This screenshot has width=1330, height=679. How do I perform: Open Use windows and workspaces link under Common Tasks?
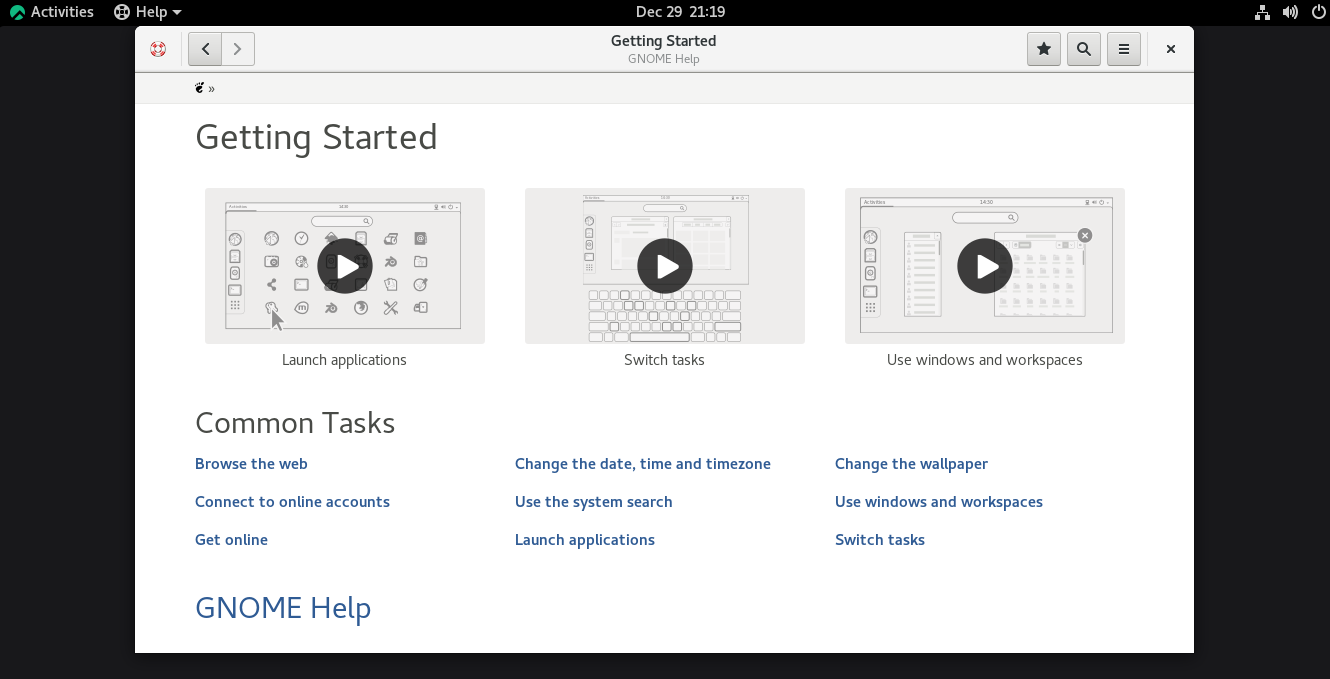[939, 502]
